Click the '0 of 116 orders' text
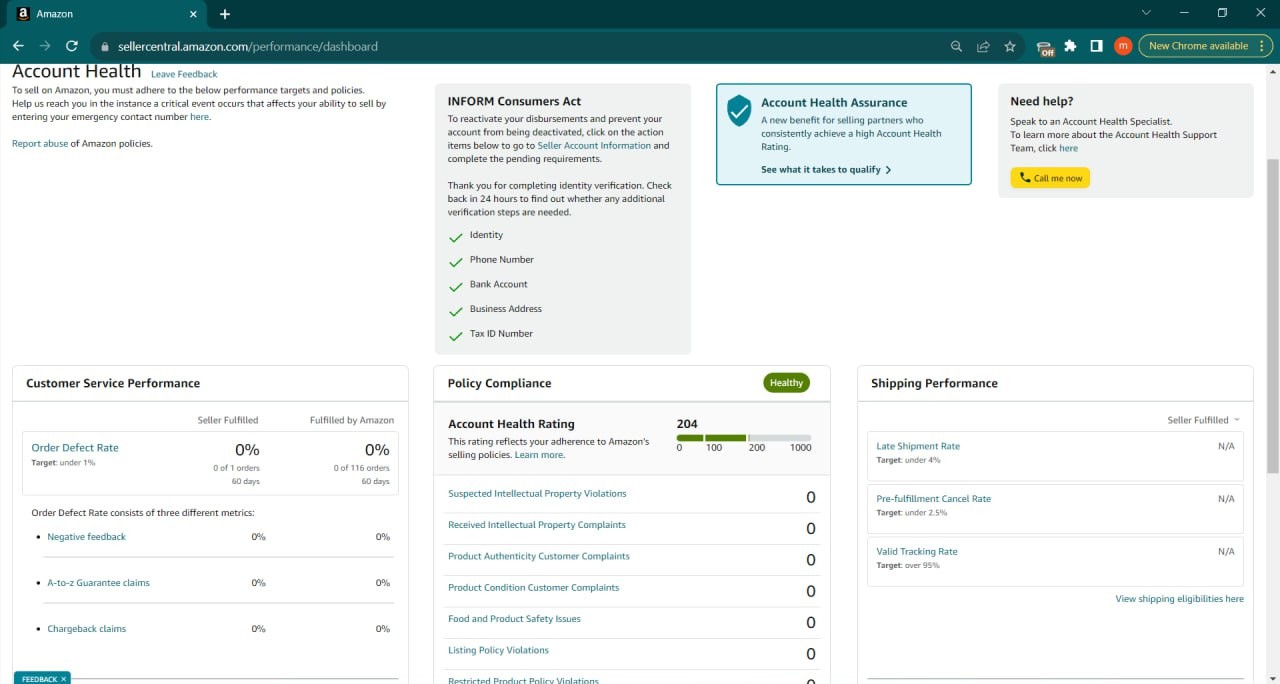Screen dimensions: 1280x684 click(x=362, y=468)
